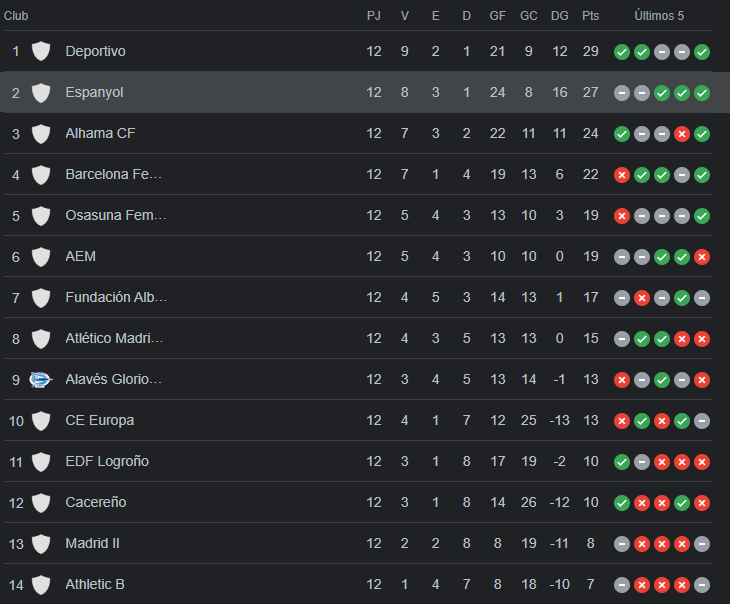Click the DG column header
Viewport: 730px width, 604px height.
[x=560, y=16]
